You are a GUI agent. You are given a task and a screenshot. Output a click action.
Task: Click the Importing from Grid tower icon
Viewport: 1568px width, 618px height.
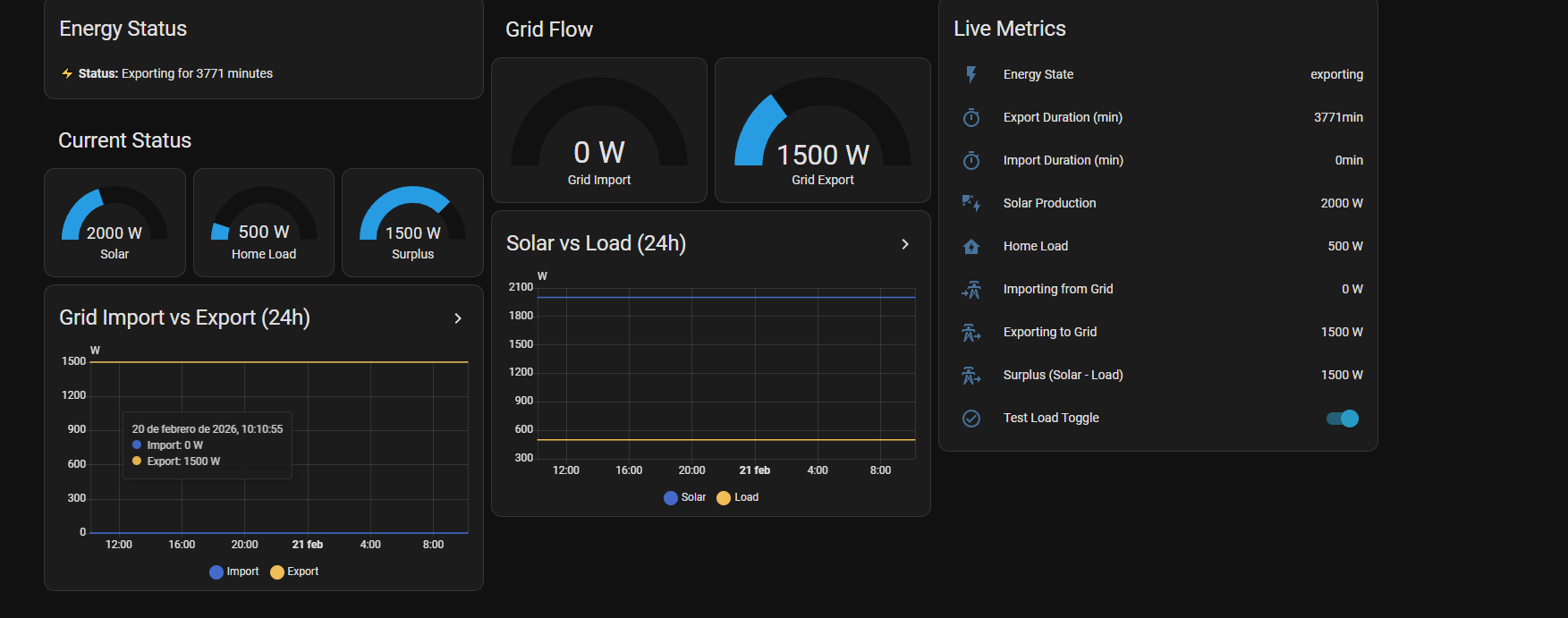[x=971, y=289]
